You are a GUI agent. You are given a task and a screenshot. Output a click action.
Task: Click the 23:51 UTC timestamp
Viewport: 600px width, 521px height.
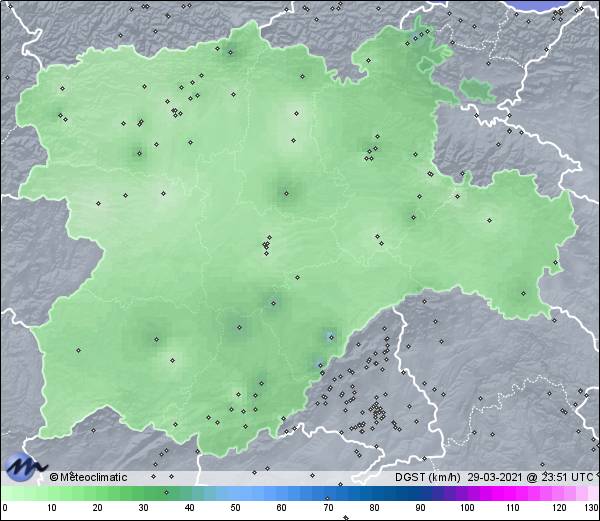click(x=565, y=477)
